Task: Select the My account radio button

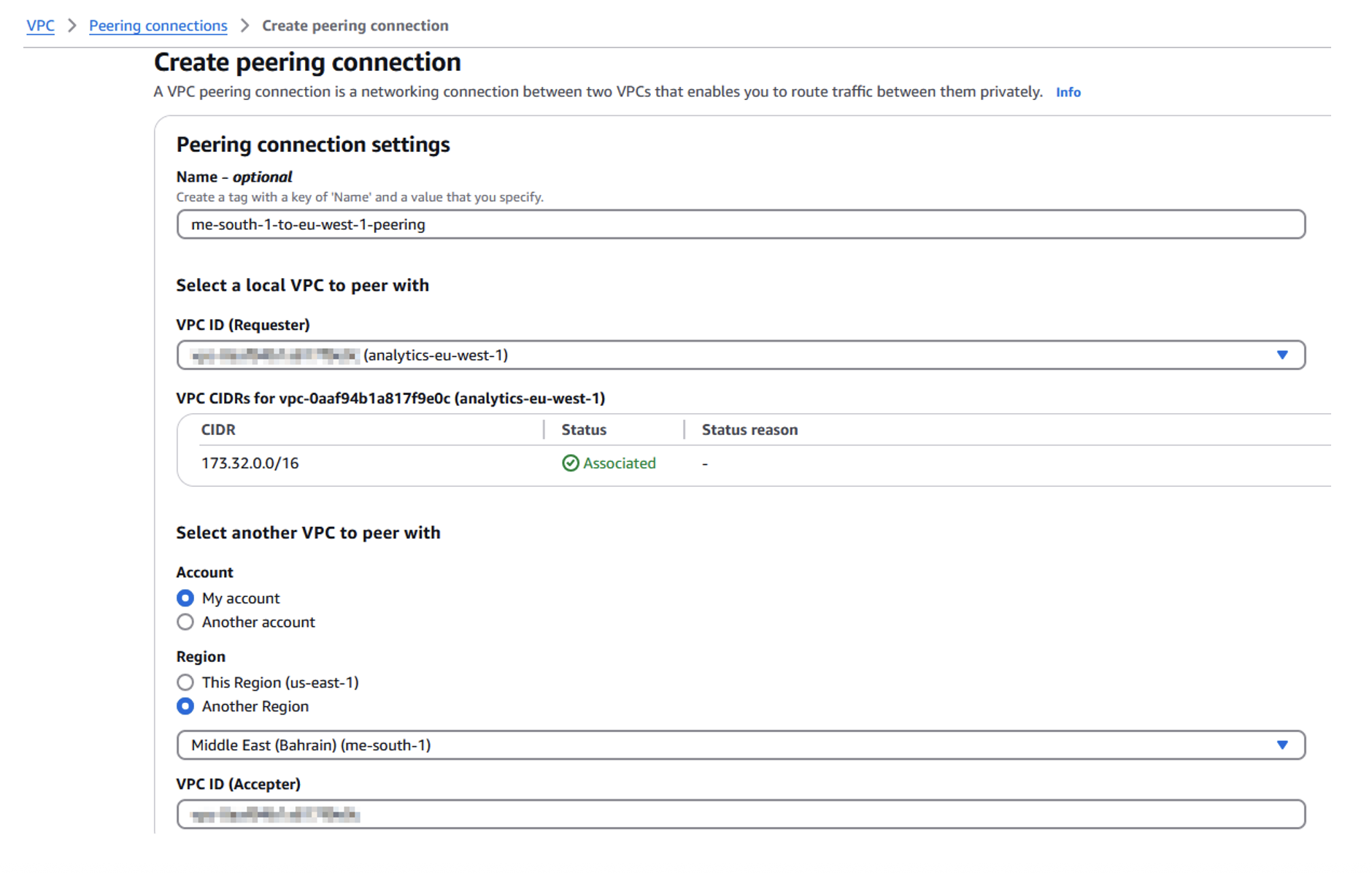Action: point(185,599)
